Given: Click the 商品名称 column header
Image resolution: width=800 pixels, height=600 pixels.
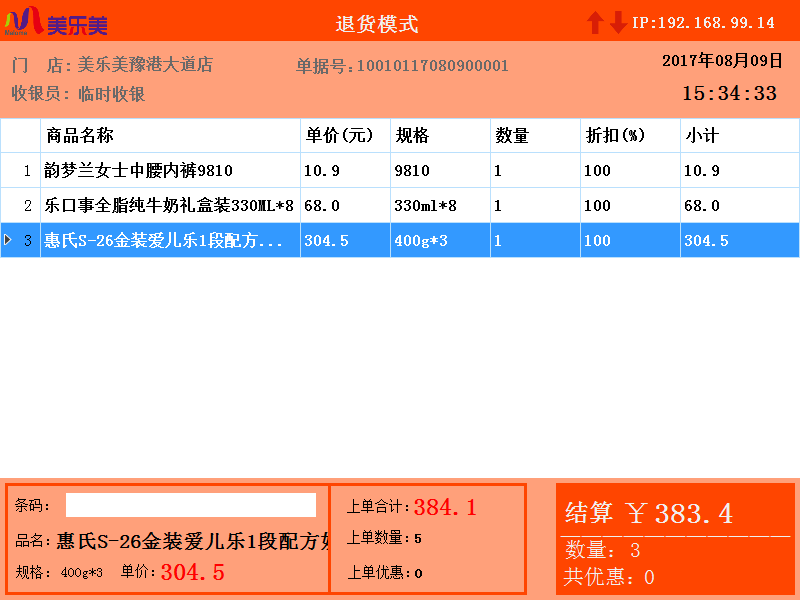Looking at the screenshot, I should coord(170,136).
